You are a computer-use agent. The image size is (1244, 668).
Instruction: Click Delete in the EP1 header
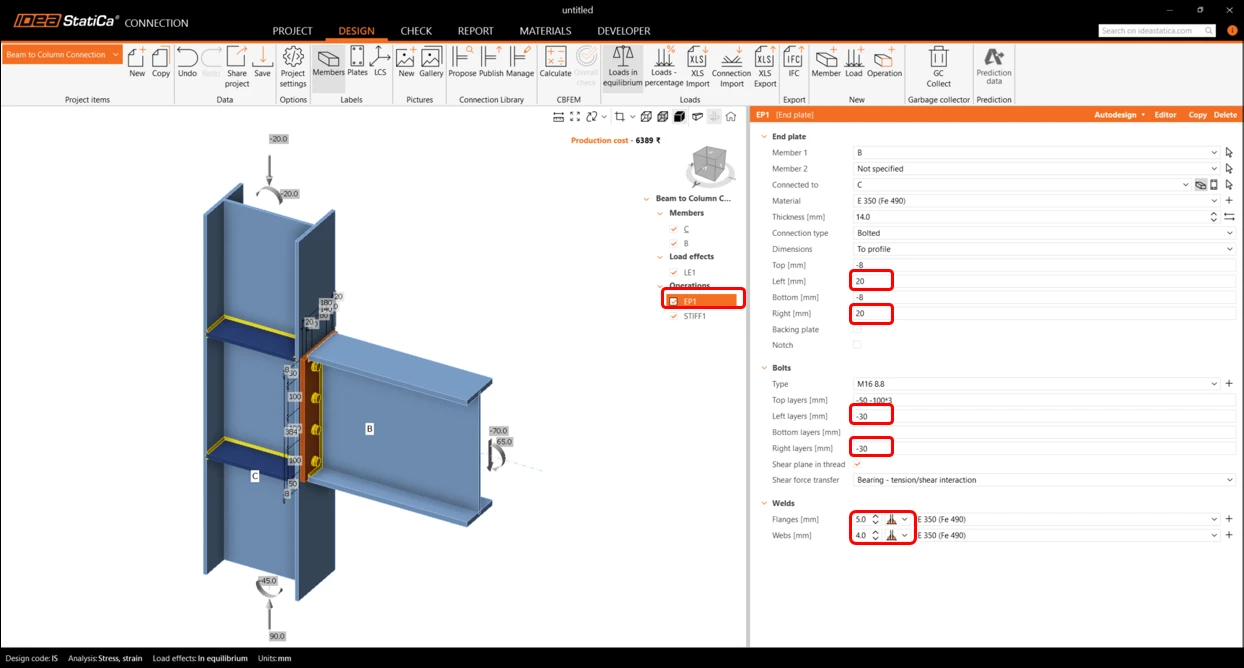(x=1225, y=115)
